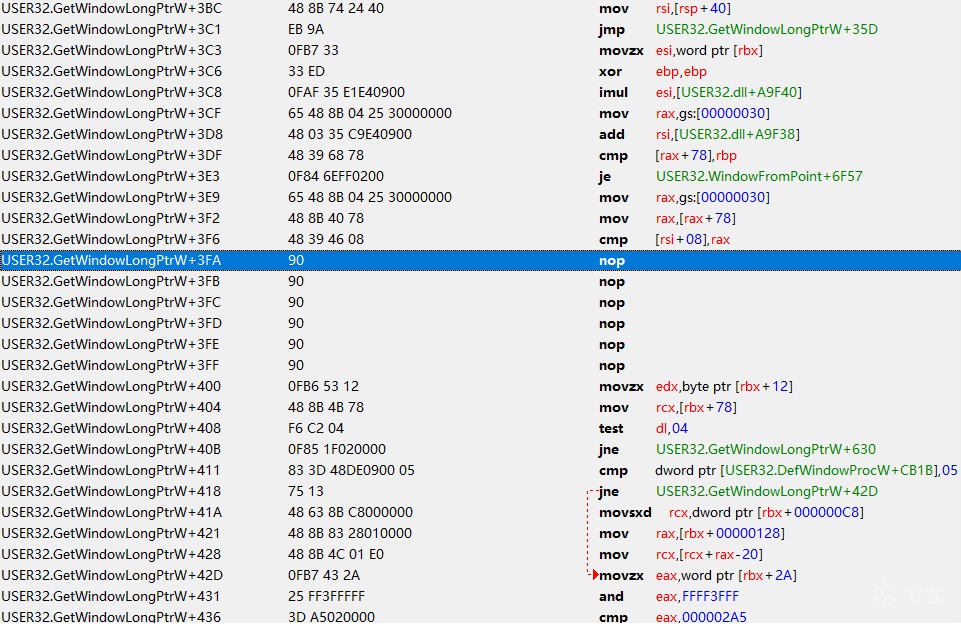Select the nop row at GetWindowLongPtrW+3FC

(x=480, y=302)
